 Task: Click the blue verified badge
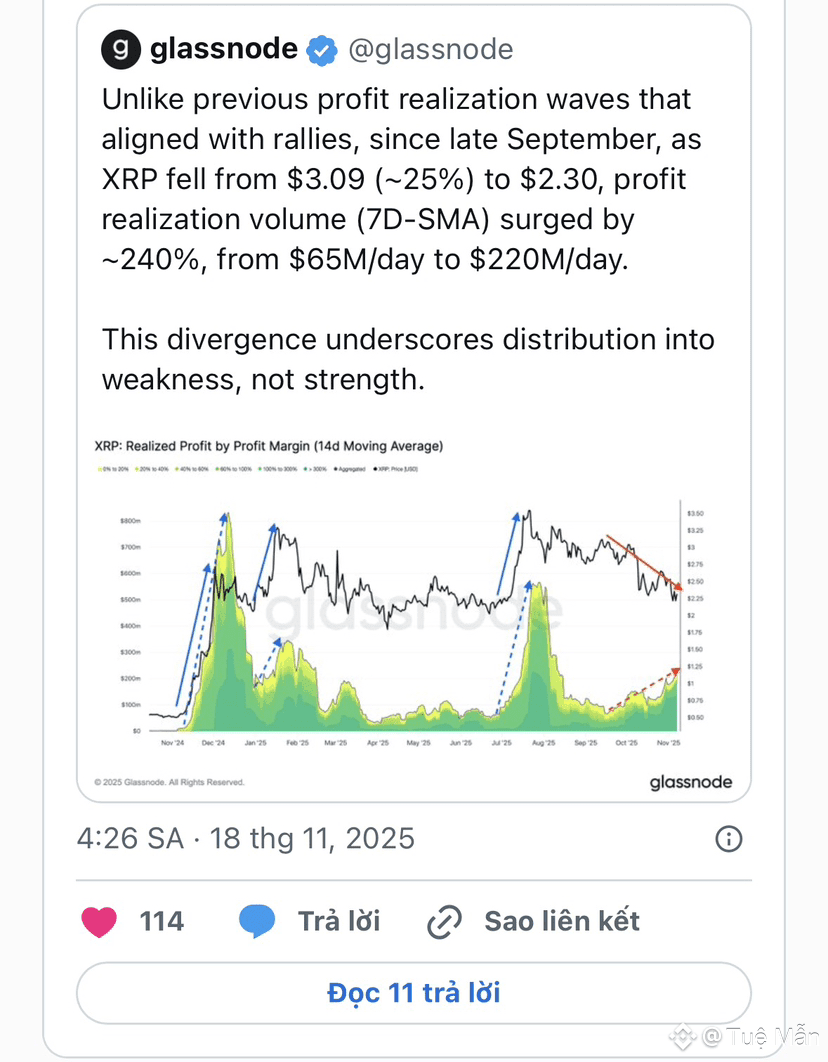point(322,50)
